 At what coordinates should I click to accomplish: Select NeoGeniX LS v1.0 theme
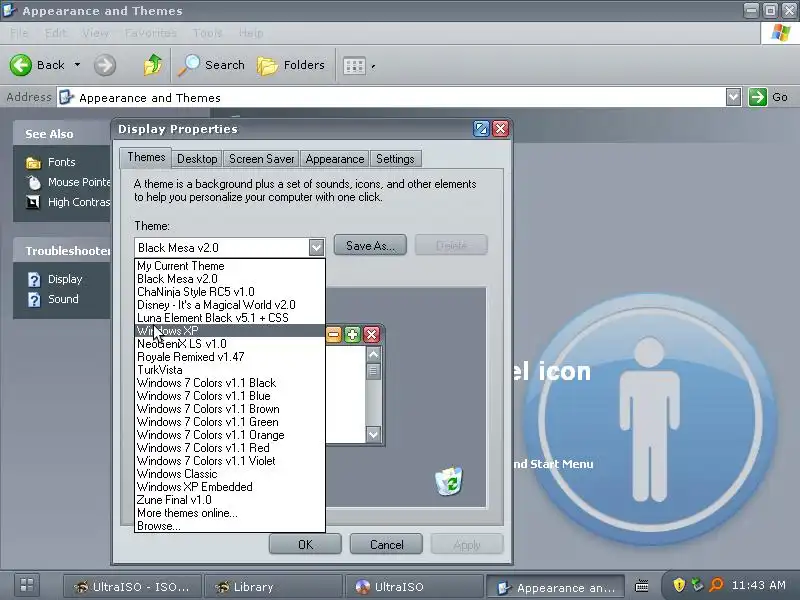pyautogui.click(x=230, y=344)
